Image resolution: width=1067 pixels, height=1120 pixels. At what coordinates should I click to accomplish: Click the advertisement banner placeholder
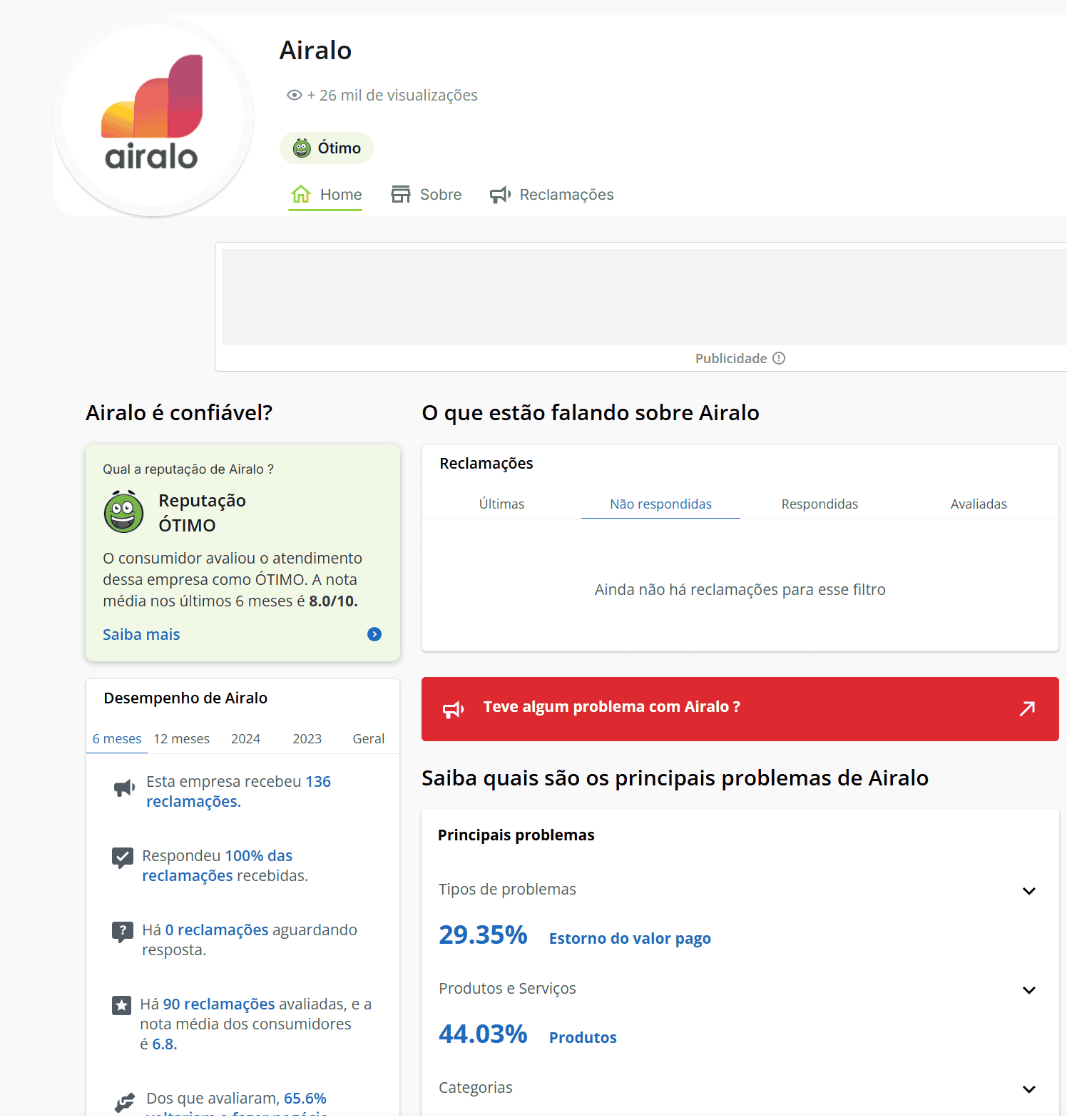point(644,297)
